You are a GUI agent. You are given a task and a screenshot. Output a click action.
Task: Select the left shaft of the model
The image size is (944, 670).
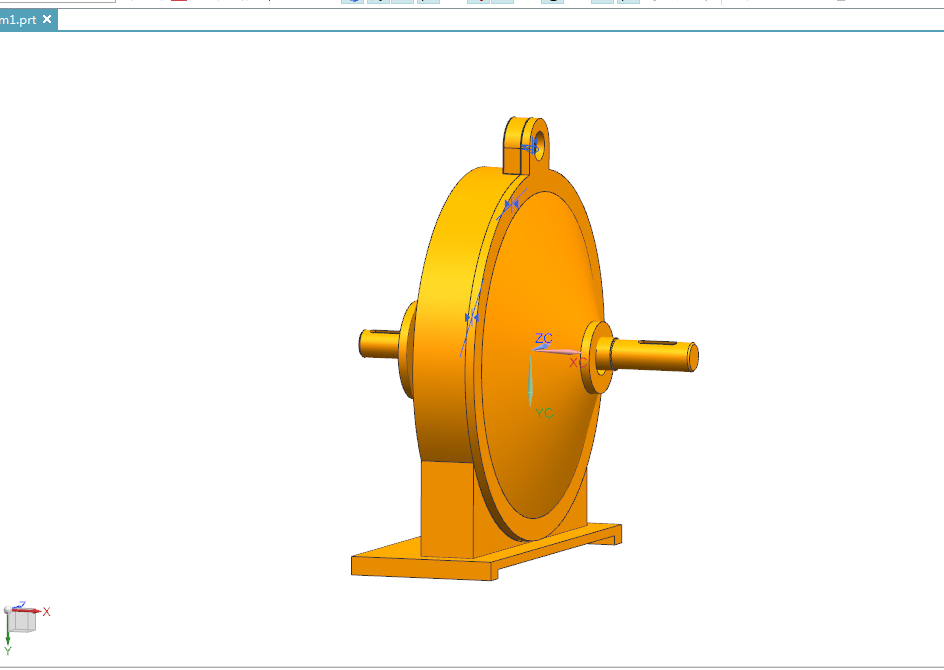pyautogui.click(x=379, y=344)
